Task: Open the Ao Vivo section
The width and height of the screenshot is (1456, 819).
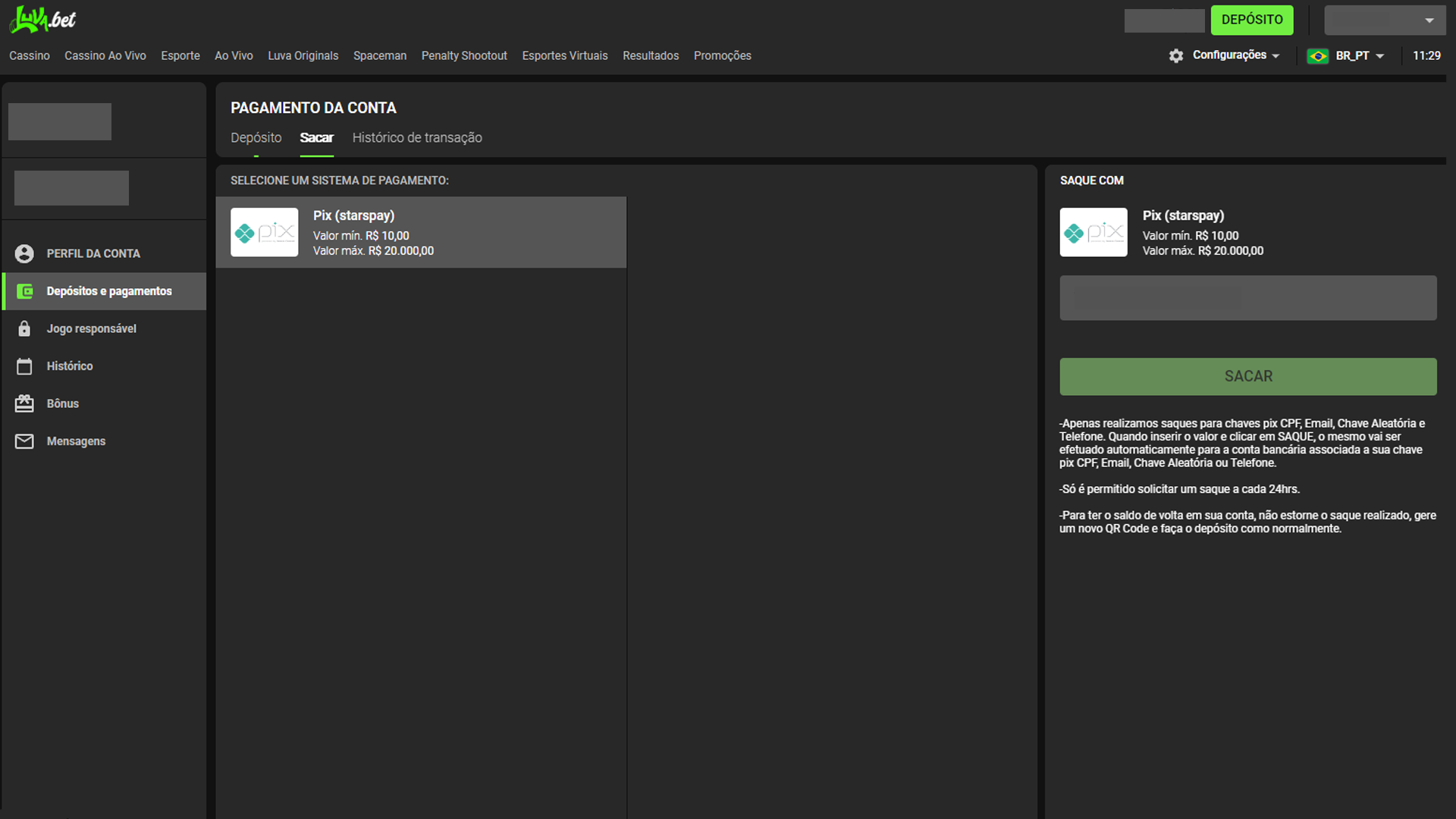Action: 234,56
